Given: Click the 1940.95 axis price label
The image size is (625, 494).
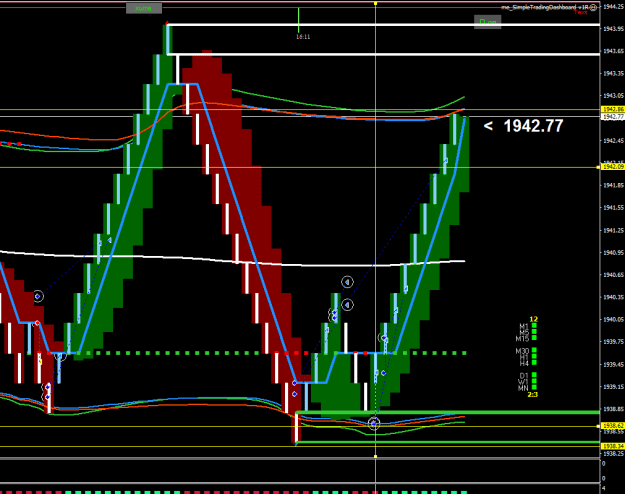Looking at the screenshot, I should pyautogui.click(x=613, y=252).
